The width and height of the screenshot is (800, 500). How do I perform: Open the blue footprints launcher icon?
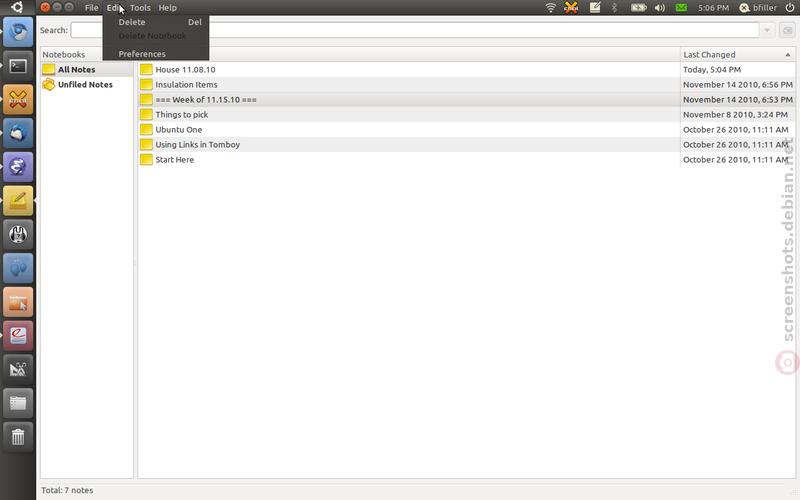click(x=18, y=268)
